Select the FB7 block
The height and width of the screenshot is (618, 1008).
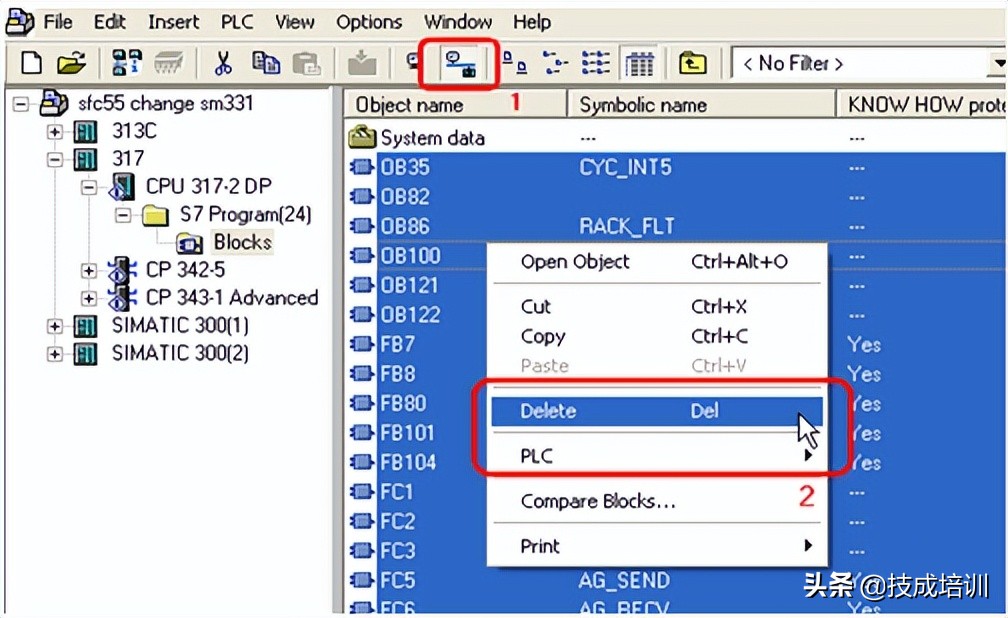pyautogui.click(x=397, y=345)
